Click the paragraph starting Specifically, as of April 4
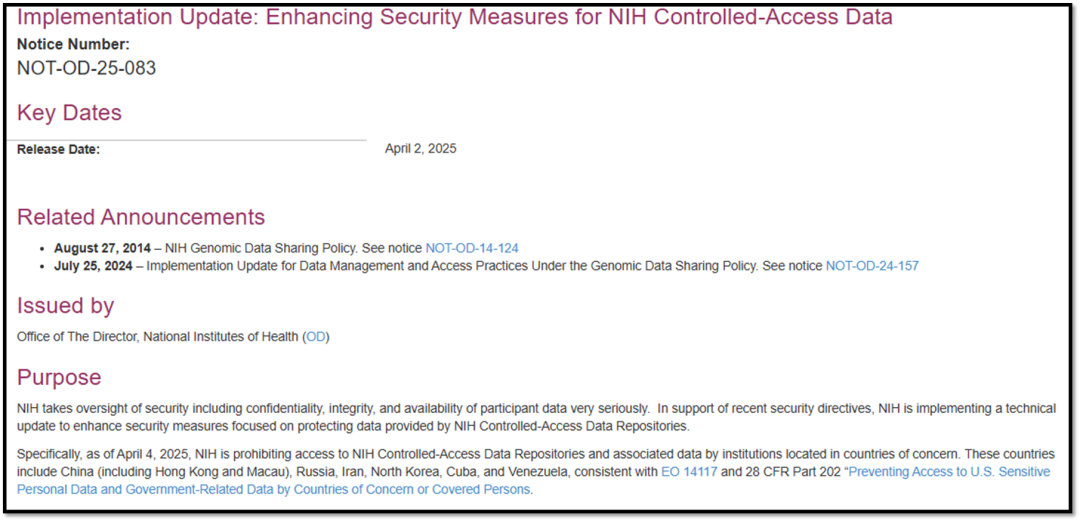Image resolution: width=1080 pixels, height=521 pixels. tap(536, 472)
